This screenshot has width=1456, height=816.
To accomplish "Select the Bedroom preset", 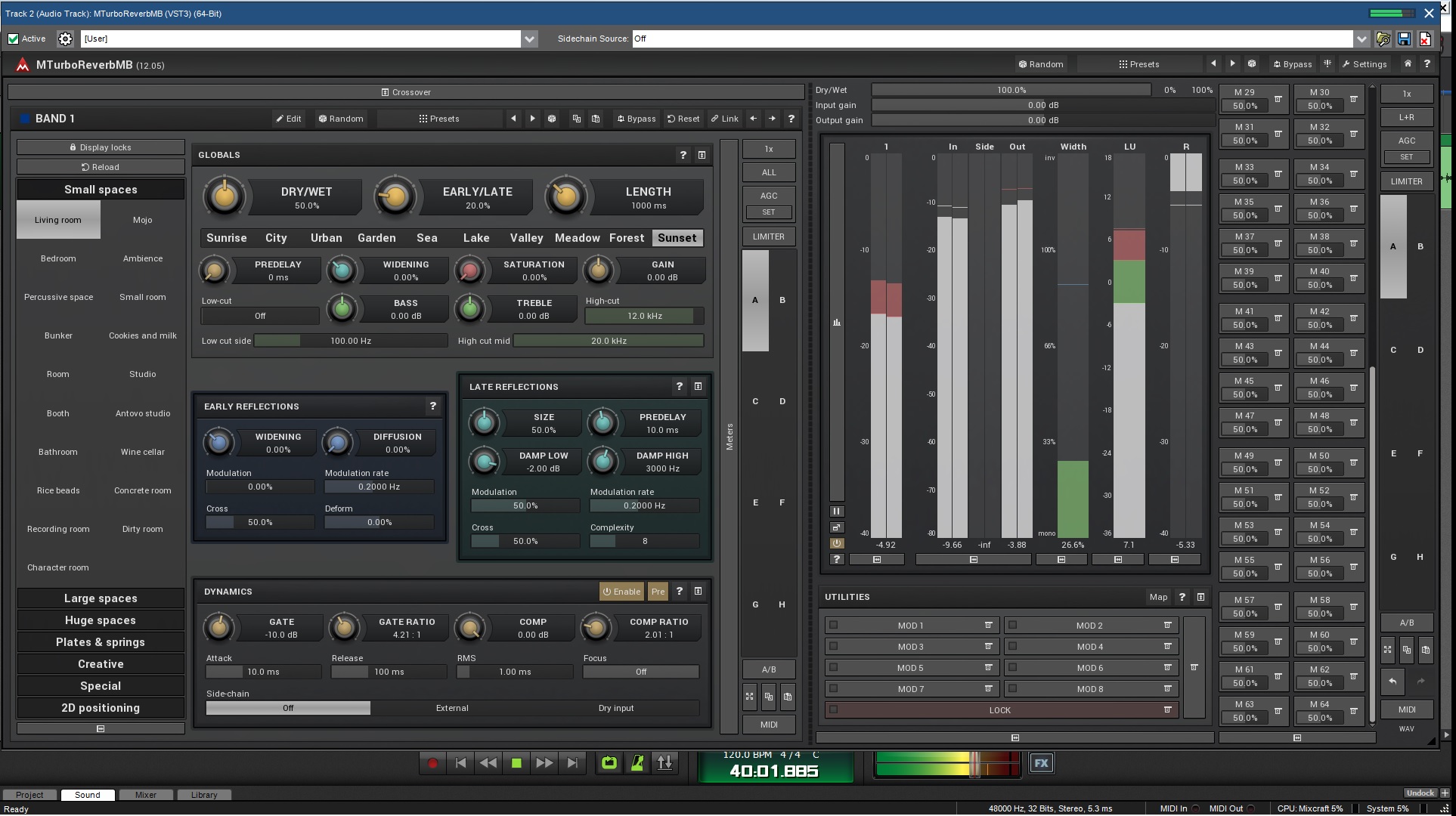I will click(58, 258).
